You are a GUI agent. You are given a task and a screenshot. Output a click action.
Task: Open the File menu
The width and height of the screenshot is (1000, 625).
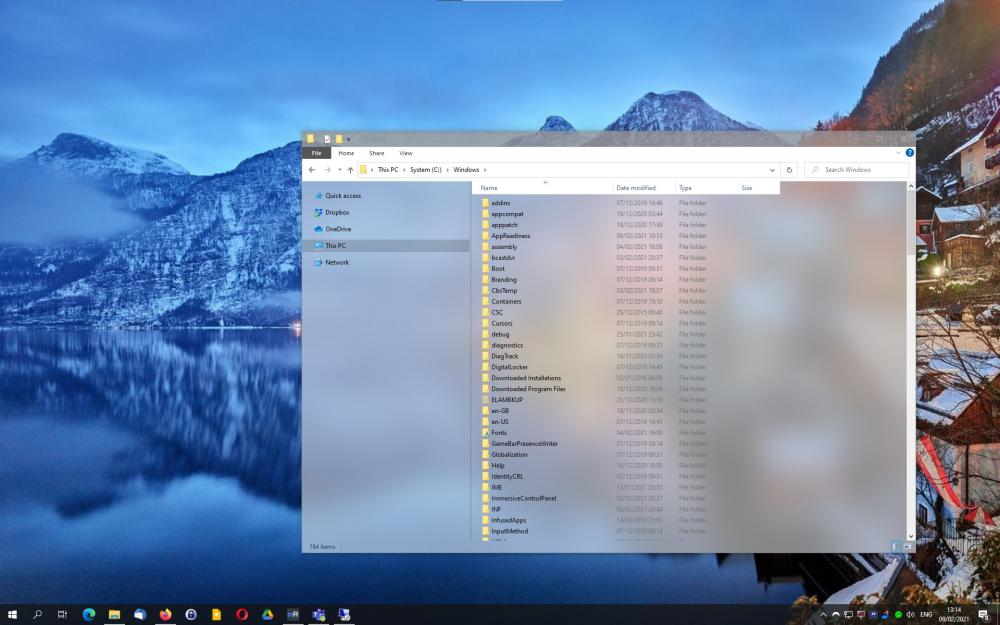tap(316, 153)
